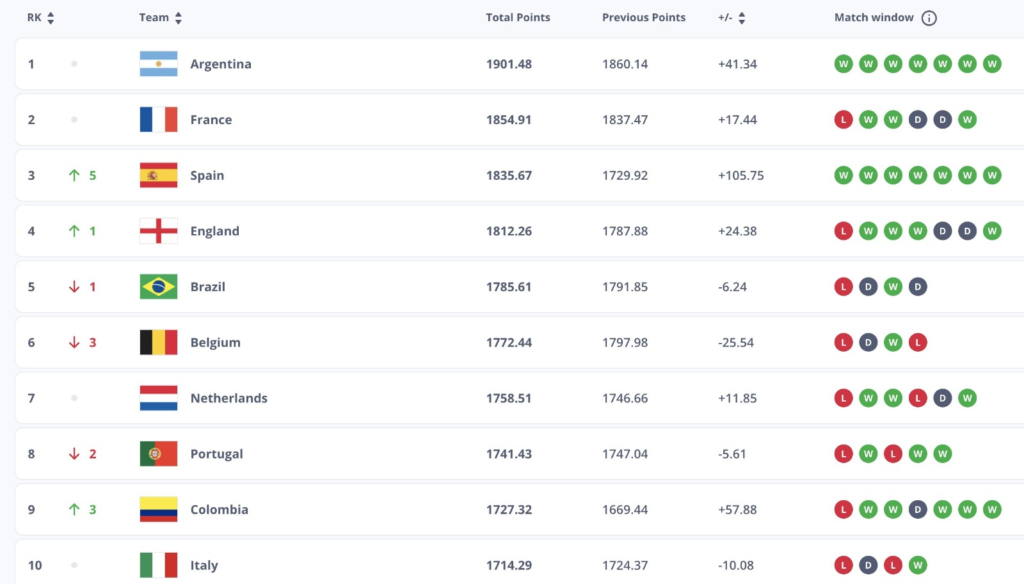The height and width of the screenshot is (584, 1024).
Task: Open the Netherlands team link
Action: pyautogui.click(x=229, y=398)
